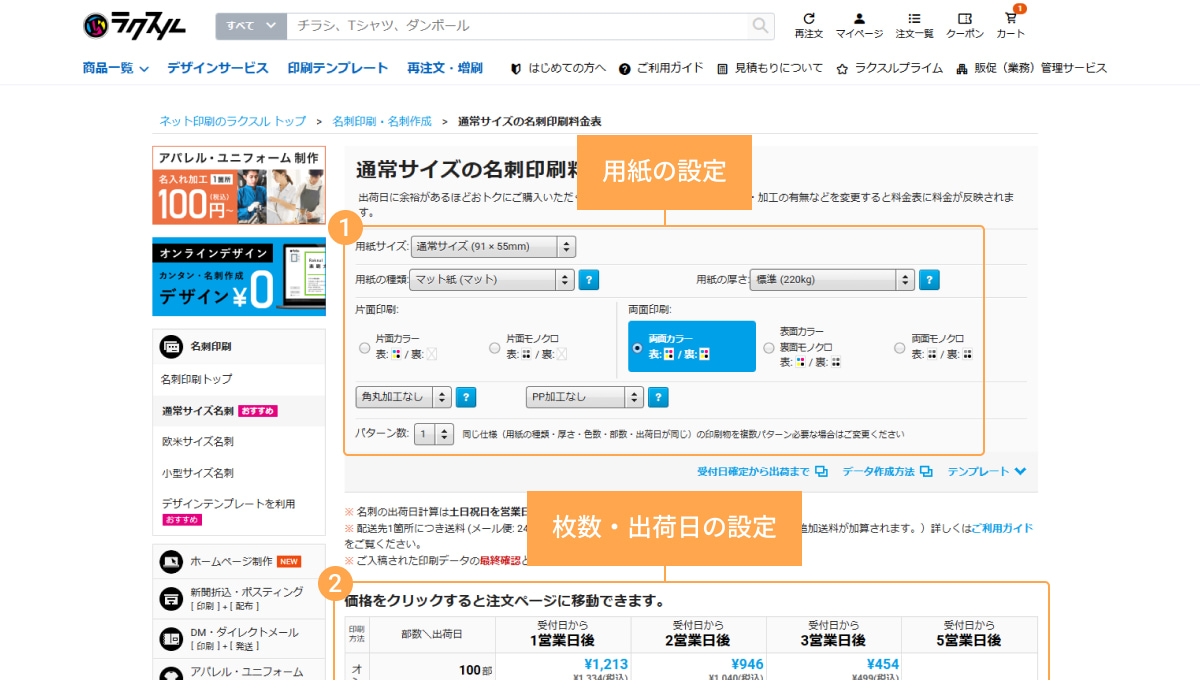Viewport: 1200px width, 680px height.
Task: Select 表面カラー裏面モノクロ radio button
Action: coord(768,348)
